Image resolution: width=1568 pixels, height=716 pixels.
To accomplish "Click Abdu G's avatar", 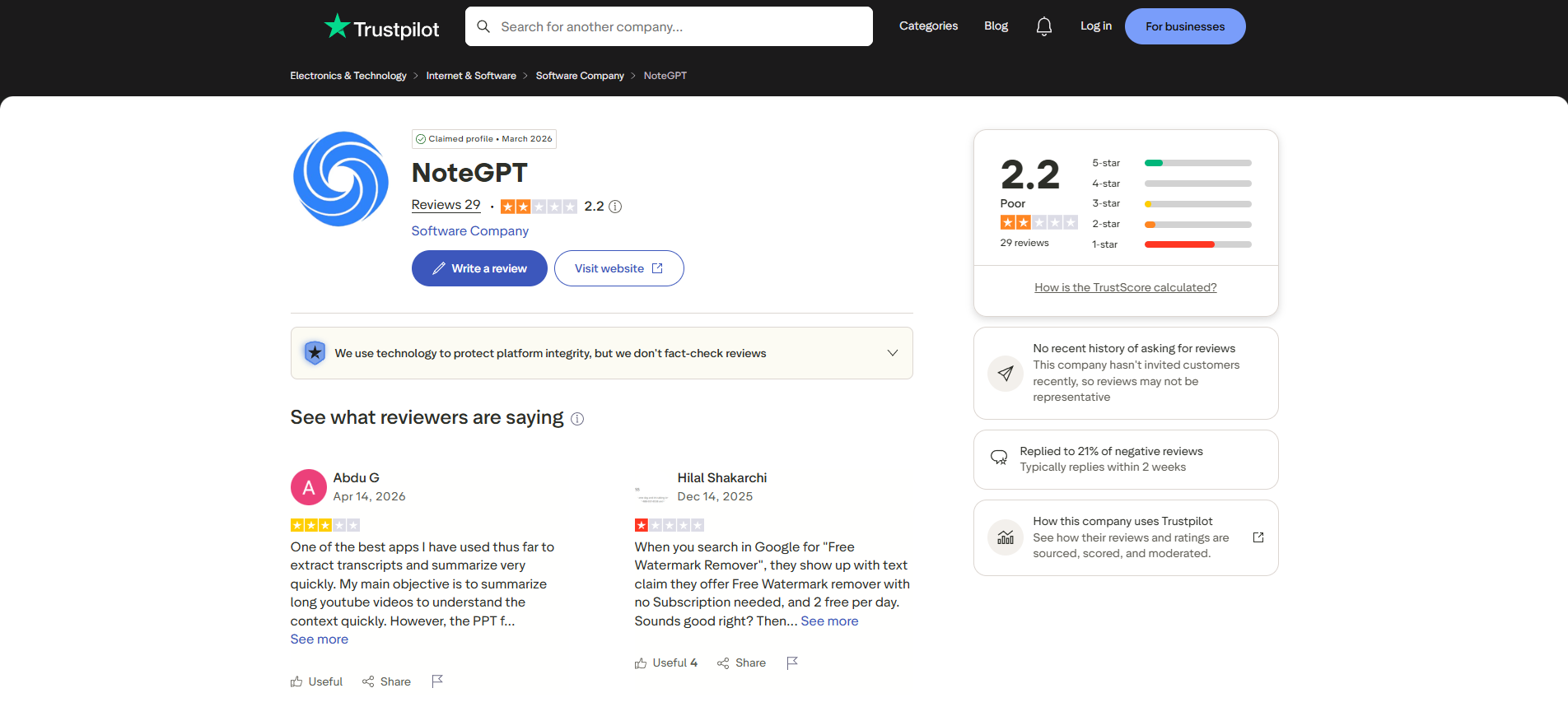I will (x=309, y=487).
